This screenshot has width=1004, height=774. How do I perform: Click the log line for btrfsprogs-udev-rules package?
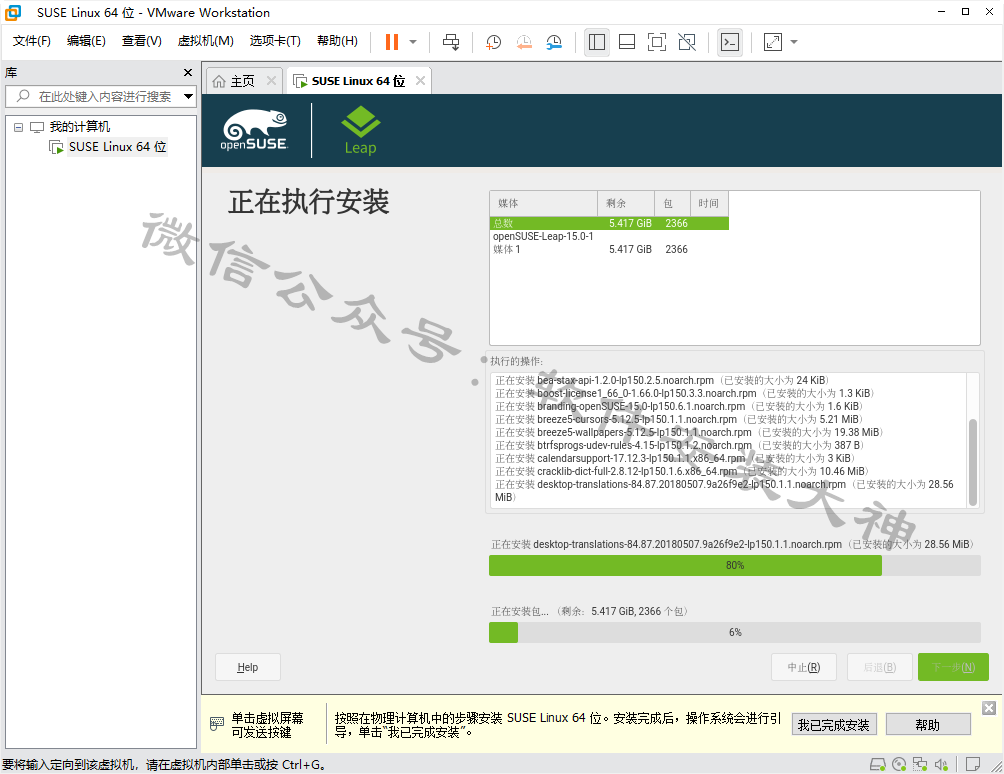pos(680,446)
